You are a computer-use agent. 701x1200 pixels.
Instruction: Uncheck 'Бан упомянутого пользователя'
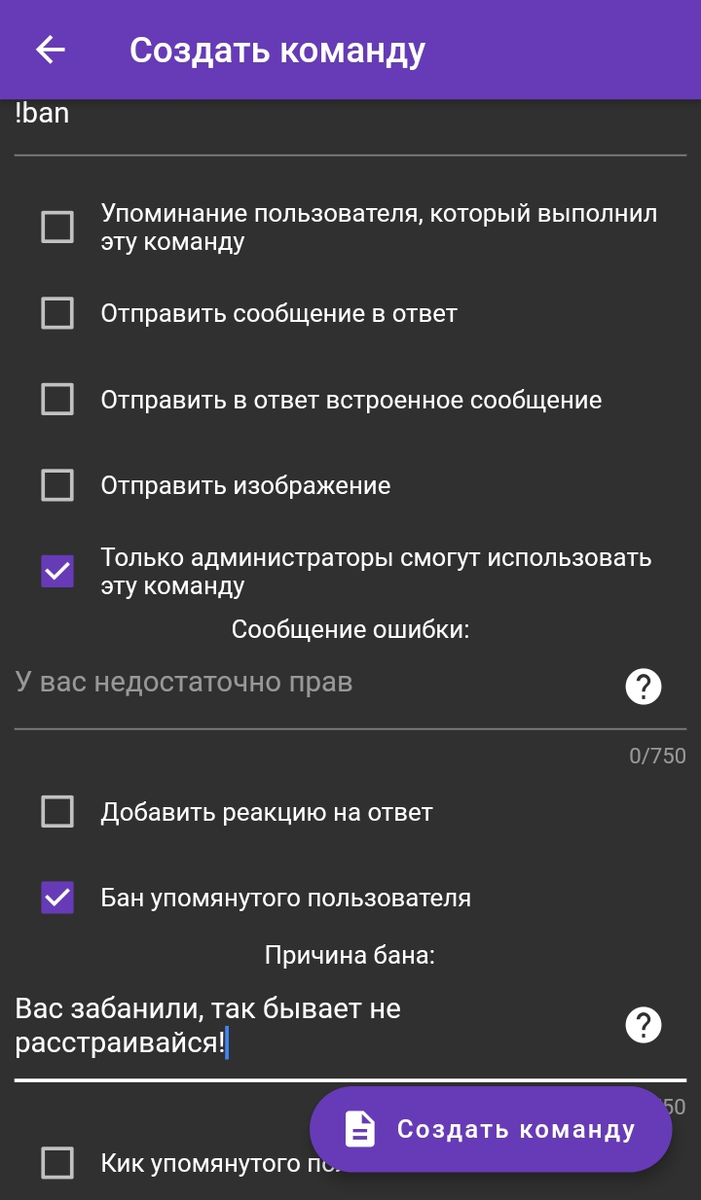click(x=57, y=898)
